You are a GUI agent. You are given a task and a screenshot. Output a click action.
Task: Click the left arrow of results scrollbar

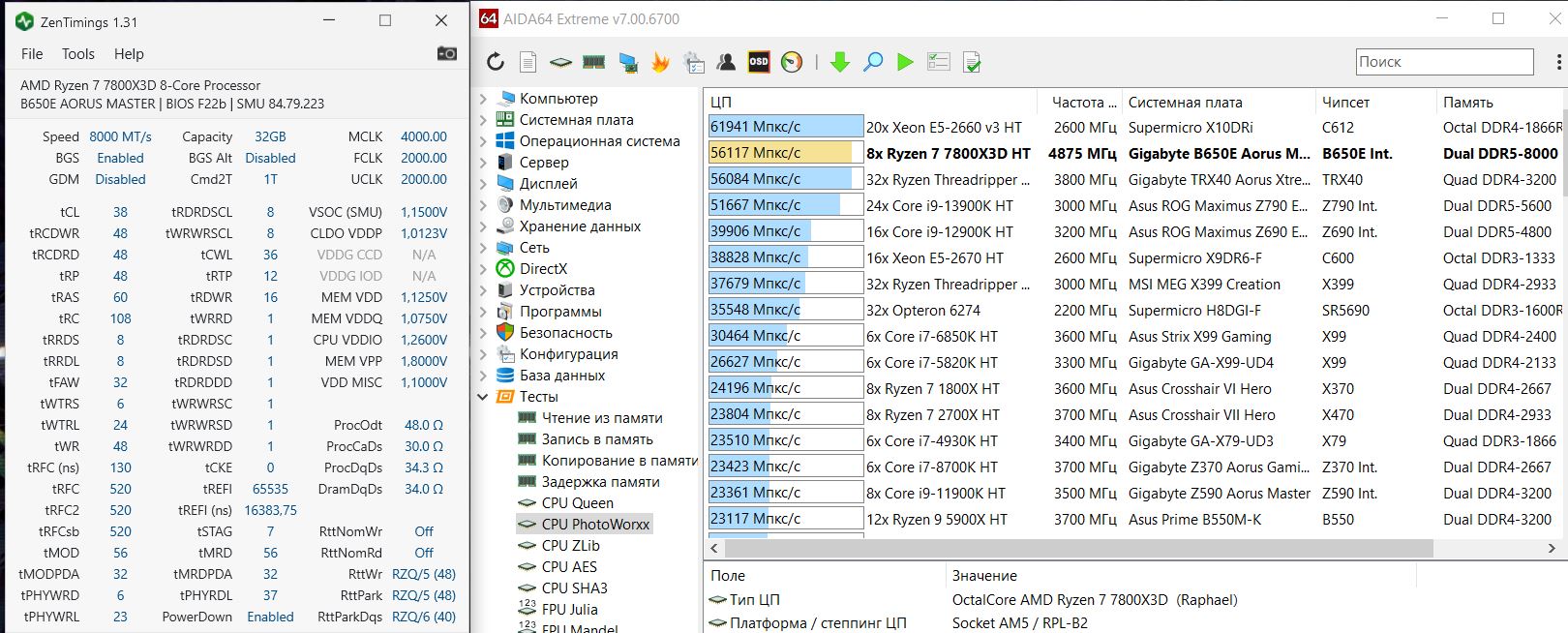tap(714, 548)
